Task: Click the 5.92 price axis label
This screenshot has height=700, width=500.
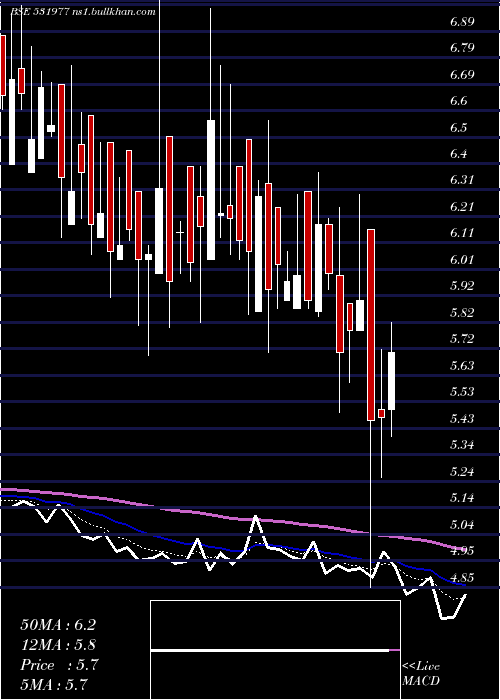Action: click(x=462, y=286)
